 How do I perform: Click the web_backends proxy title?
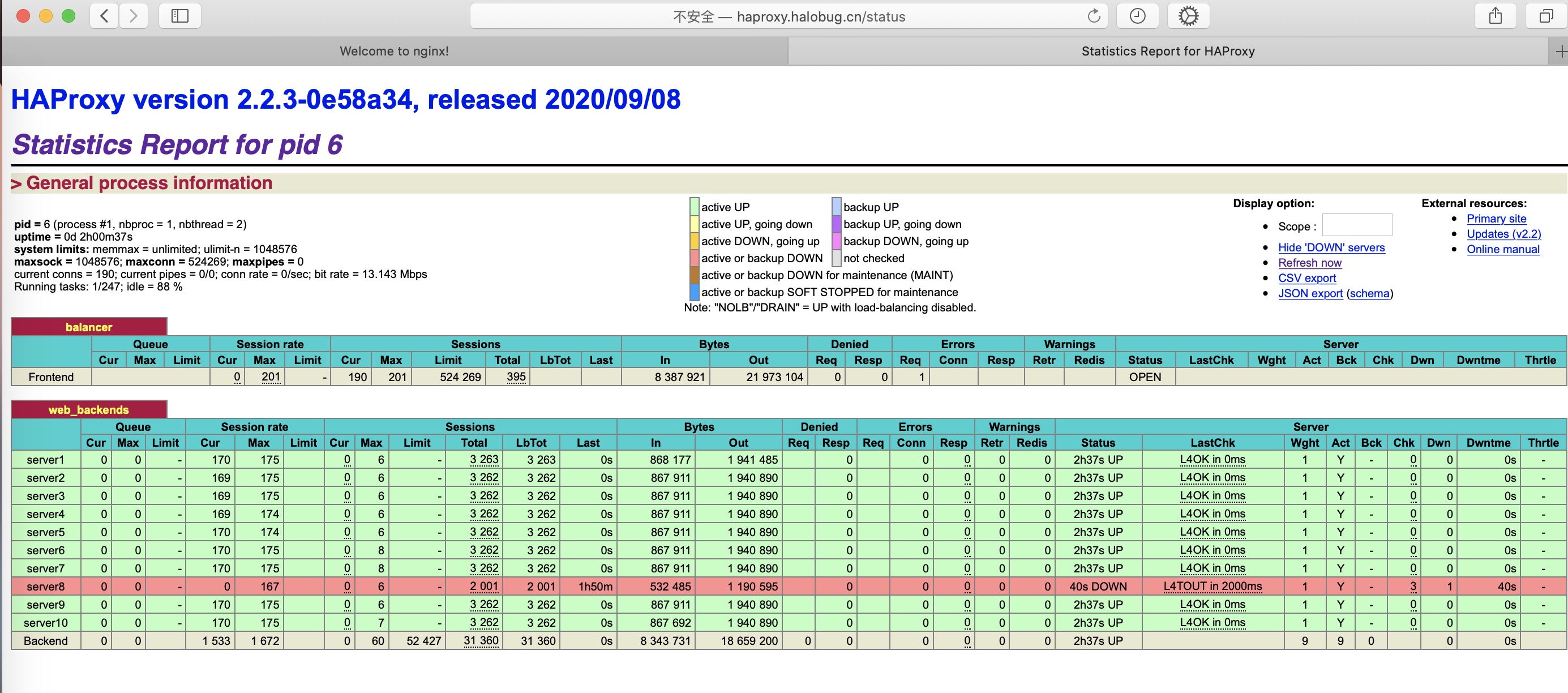(89, 410)
